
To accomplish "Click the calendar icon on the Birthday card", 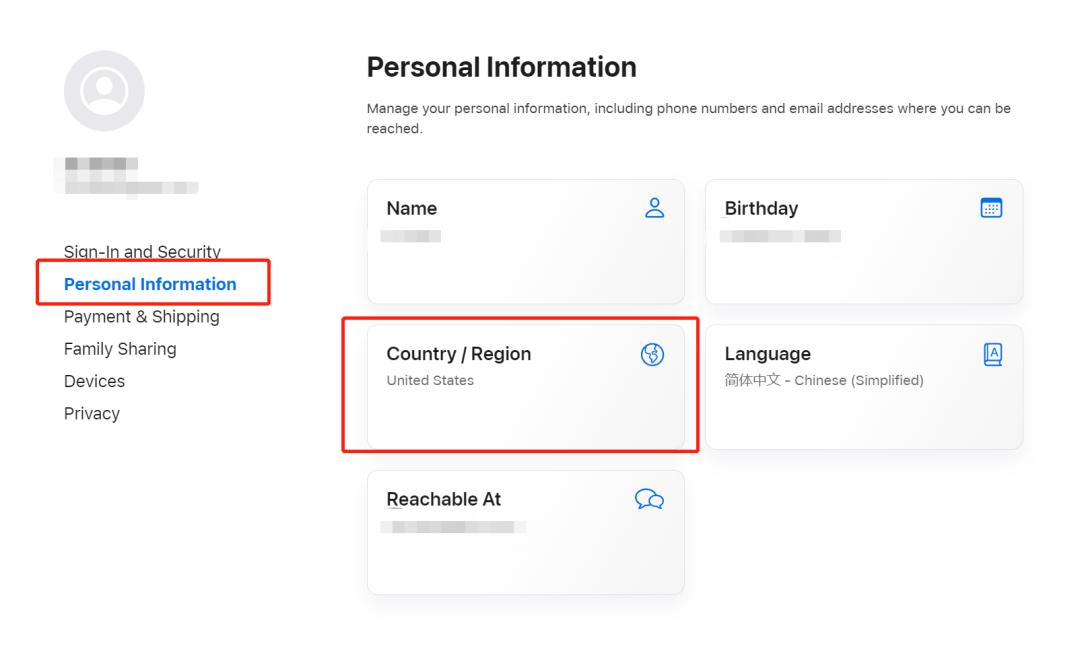I will 993,207.
